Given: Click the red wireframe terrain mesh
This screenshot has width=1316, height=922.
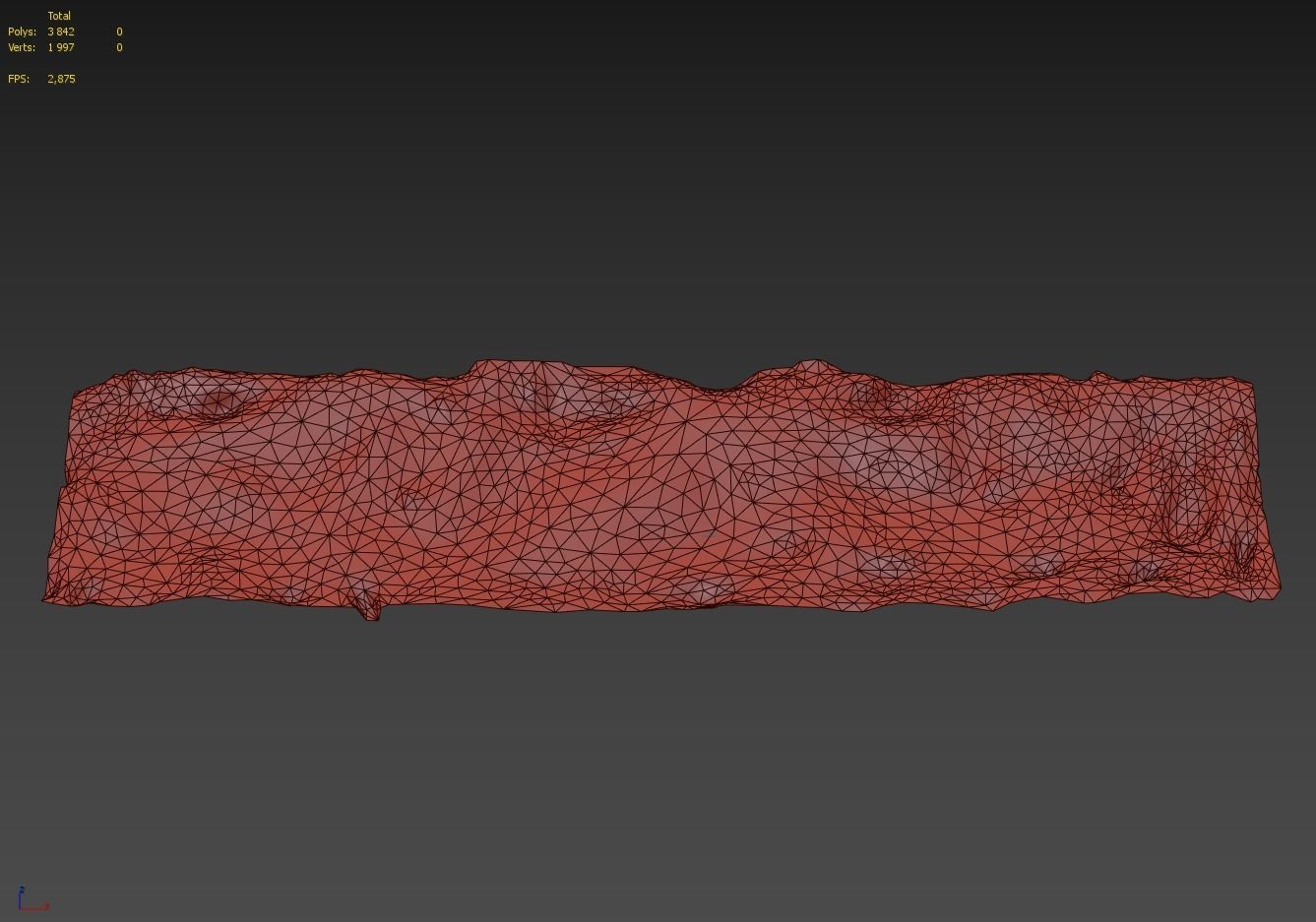Looking at the screenshot, I should point(661,490).
